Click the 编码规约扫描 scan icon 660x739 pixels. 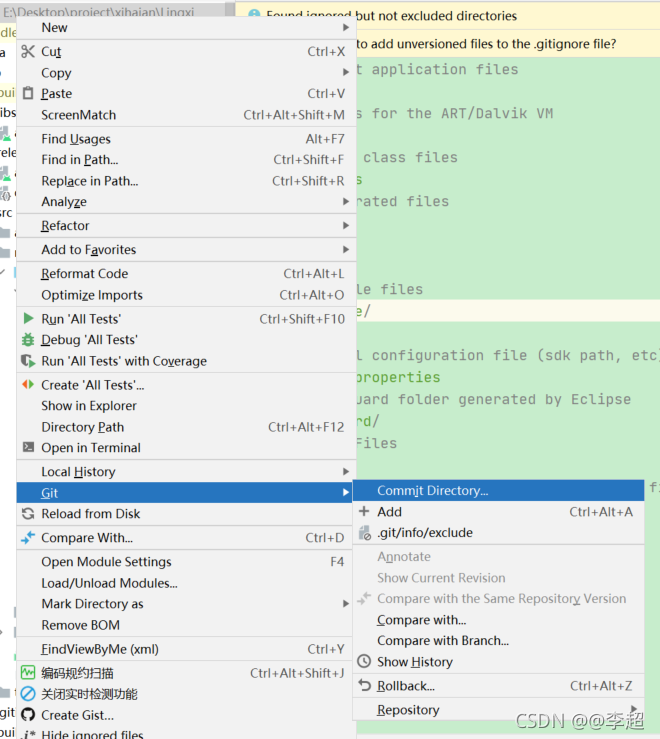[x=28, y=673]
